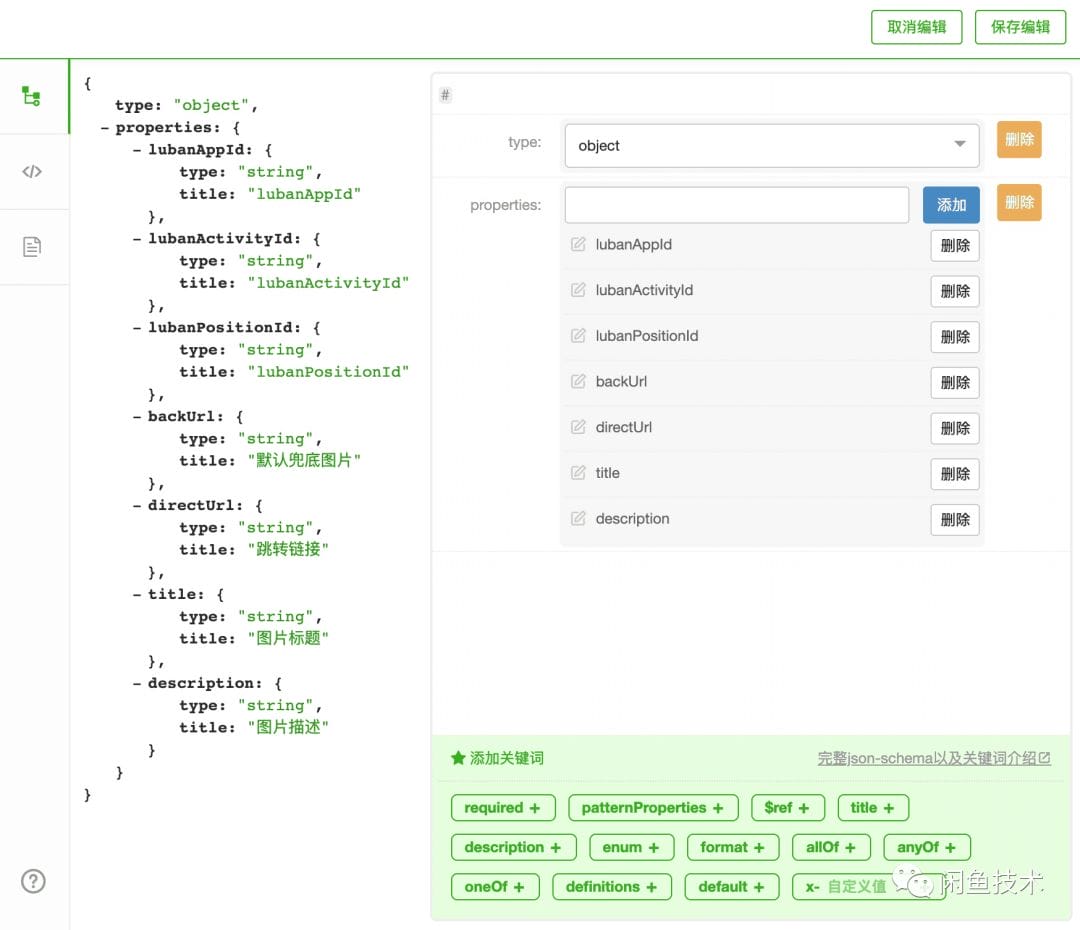Open the full json-schema introduction link
The image size is (1080, 930).
[933, 758]
